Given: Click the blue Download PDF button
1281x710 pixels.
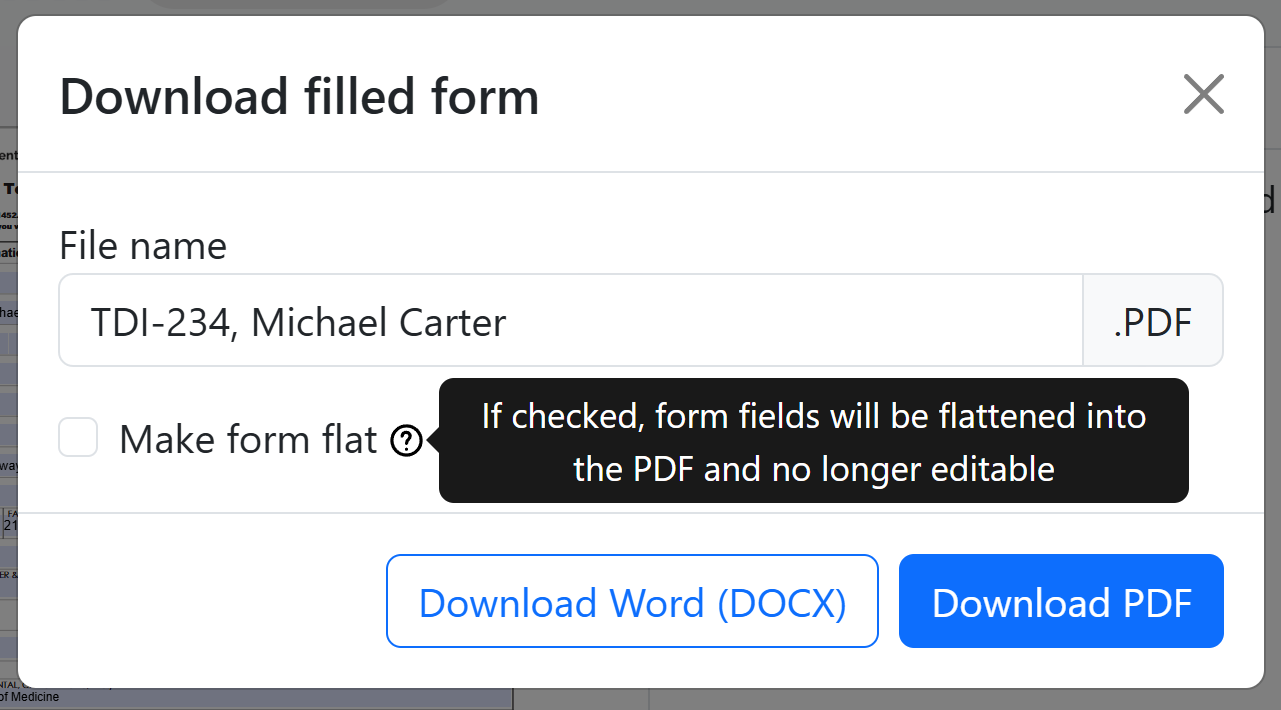Looking at the screenshot, I should [1060, 601].
